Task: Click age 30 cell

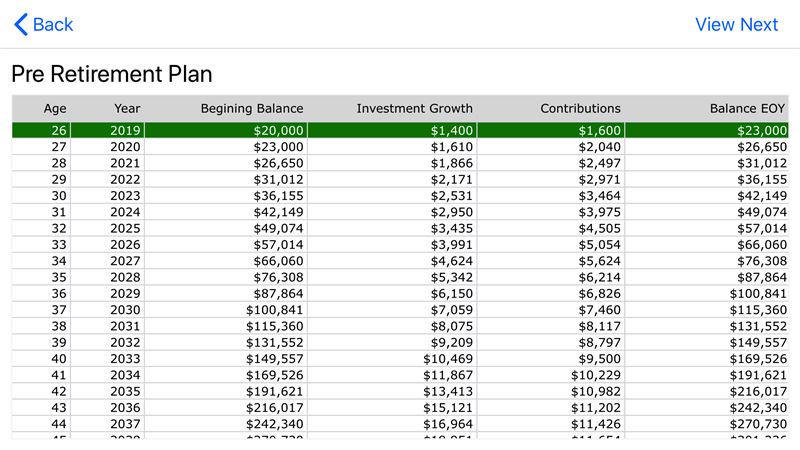Action: click(41, 195)
